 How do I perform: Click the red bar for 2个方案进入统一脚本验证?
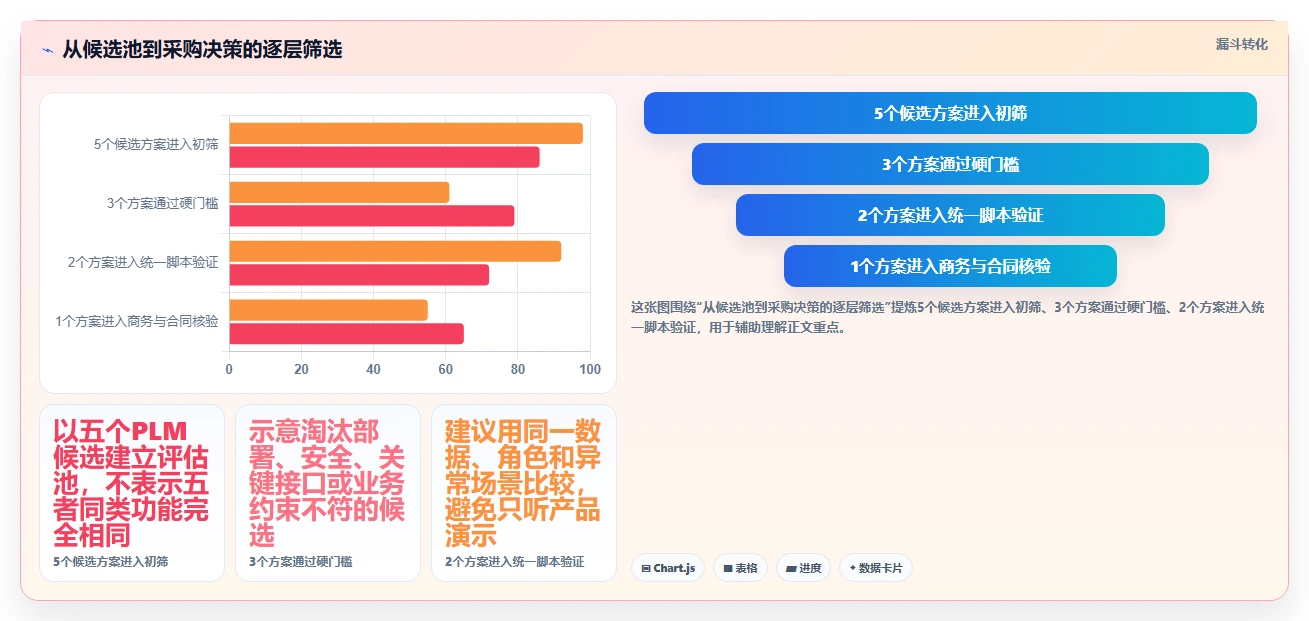359,275
